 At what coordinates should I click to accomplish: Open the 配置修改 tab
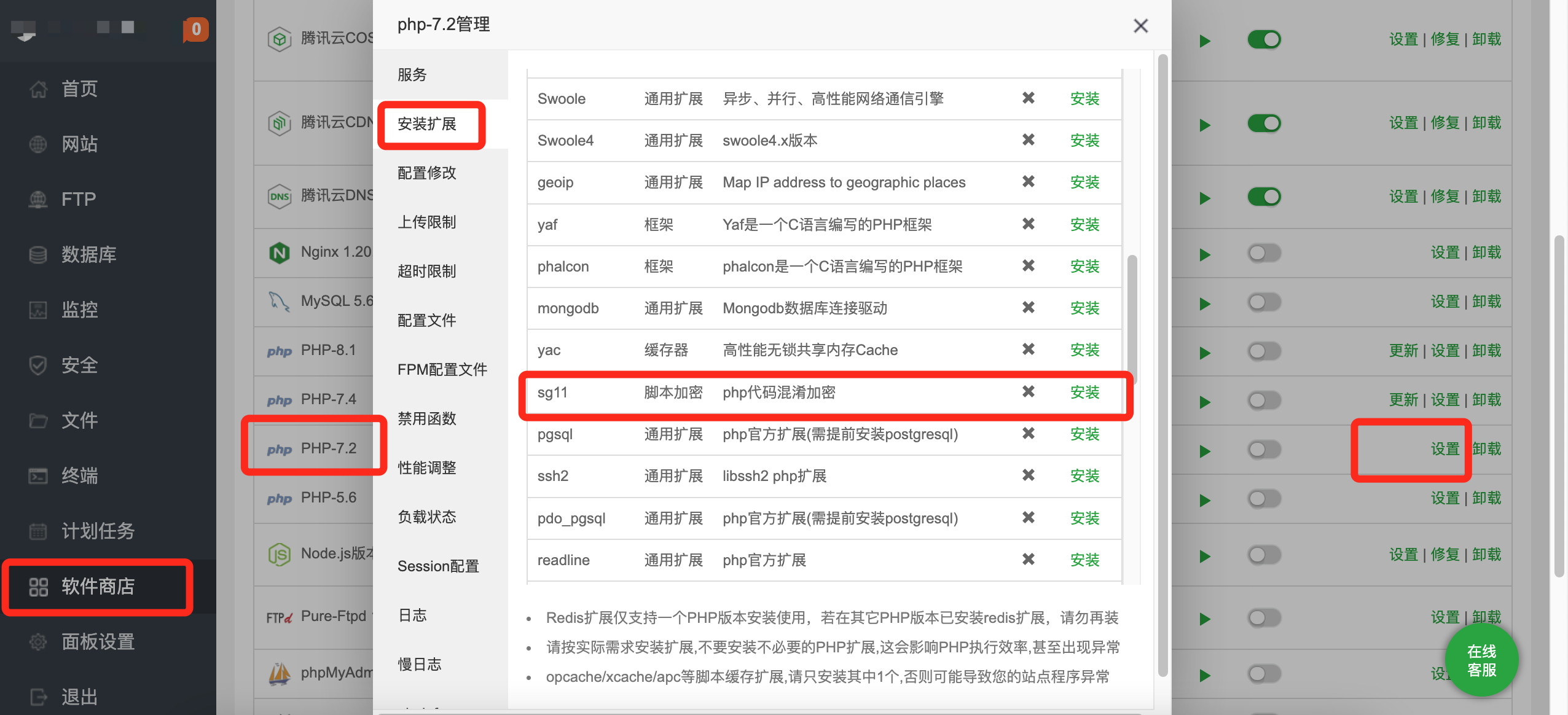[x=426, y=173]
